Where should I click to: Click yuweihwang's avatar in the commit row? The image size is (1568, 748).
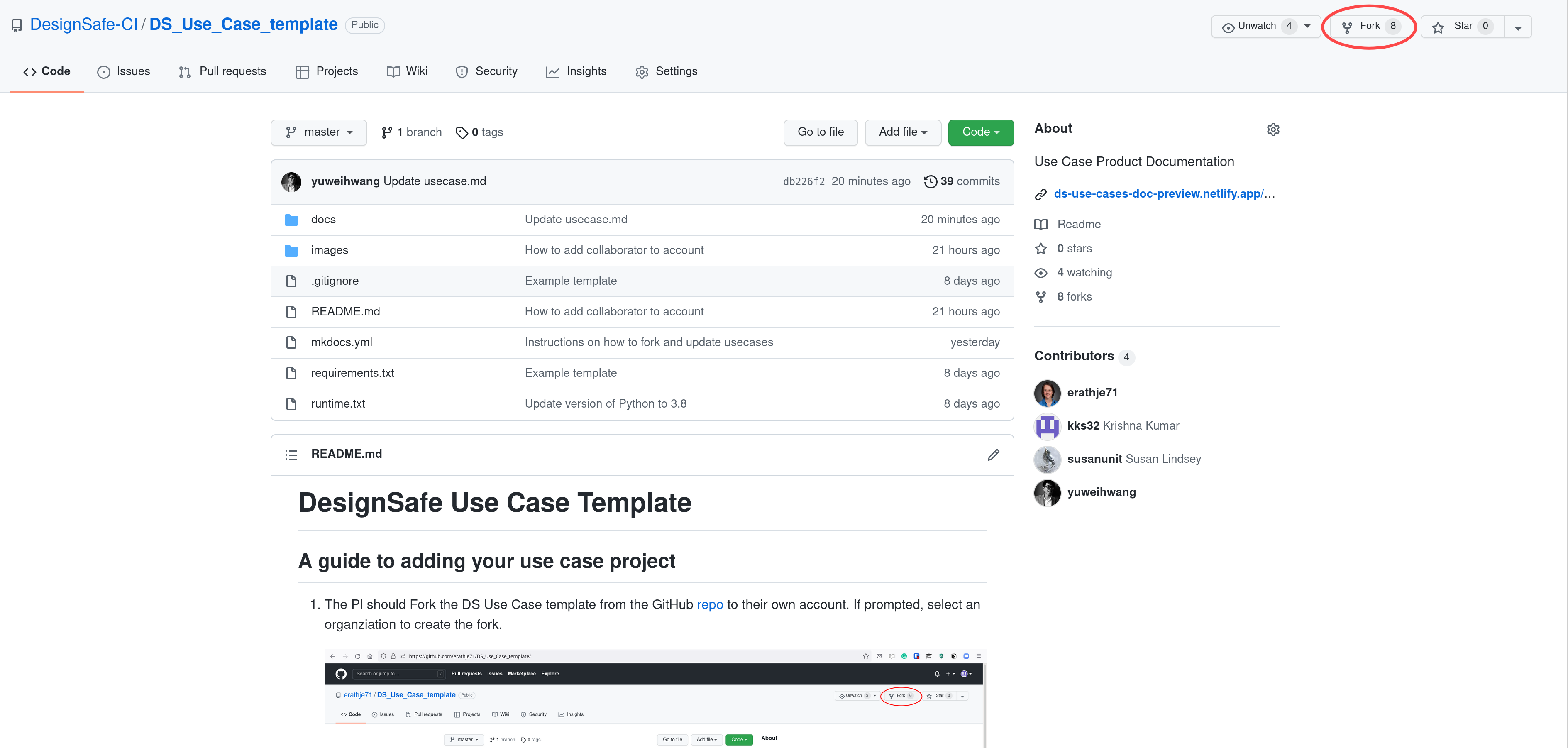pyautogui.click(x=291, y=181)
